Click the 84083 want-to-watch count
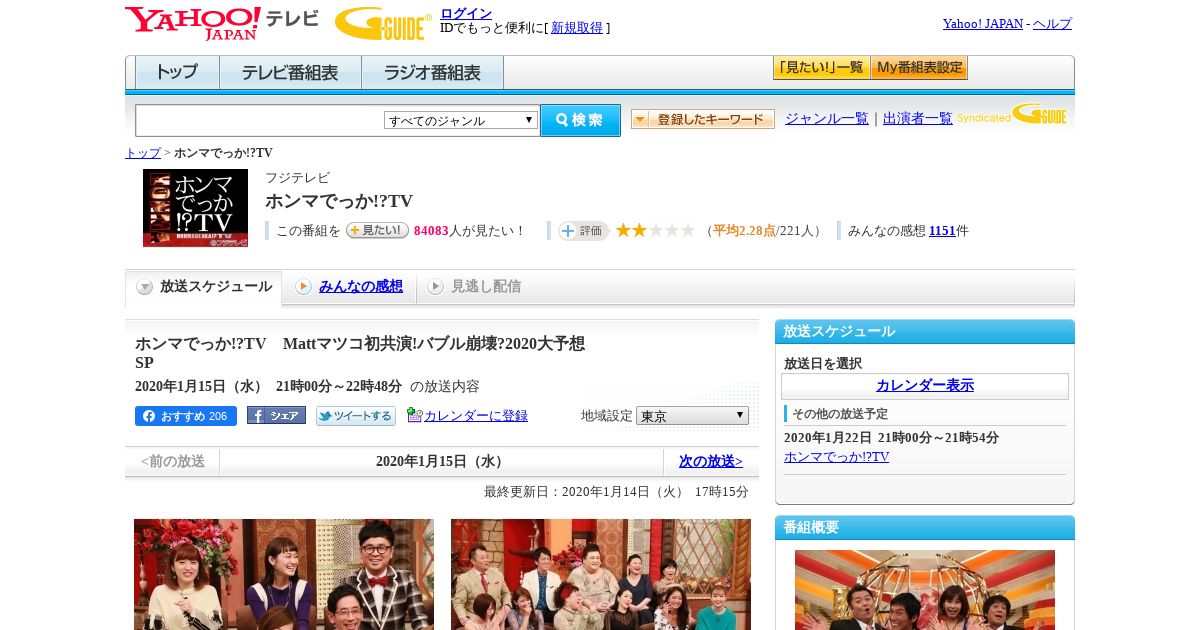1200x630 pixels. click(x=431, y=231)
